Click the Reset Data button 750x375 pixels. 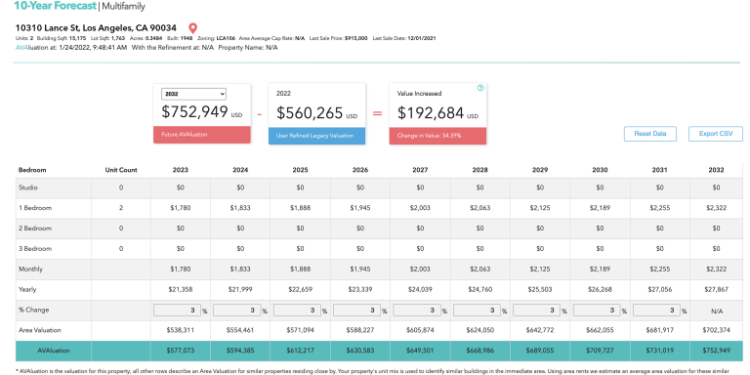[x=650, y=134]
